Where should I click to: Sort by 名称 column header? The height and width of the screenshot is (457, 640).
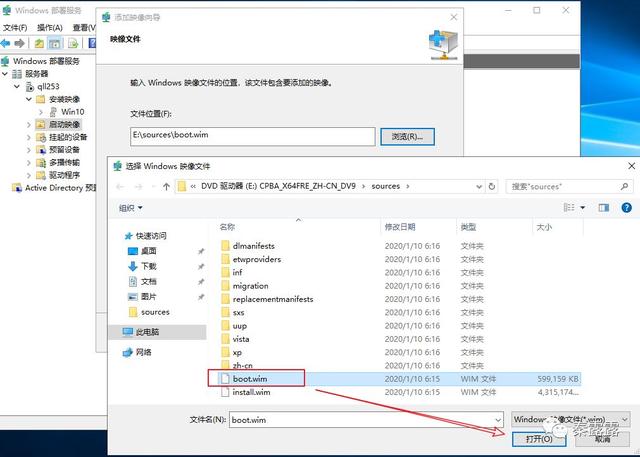tap(298, 227)
